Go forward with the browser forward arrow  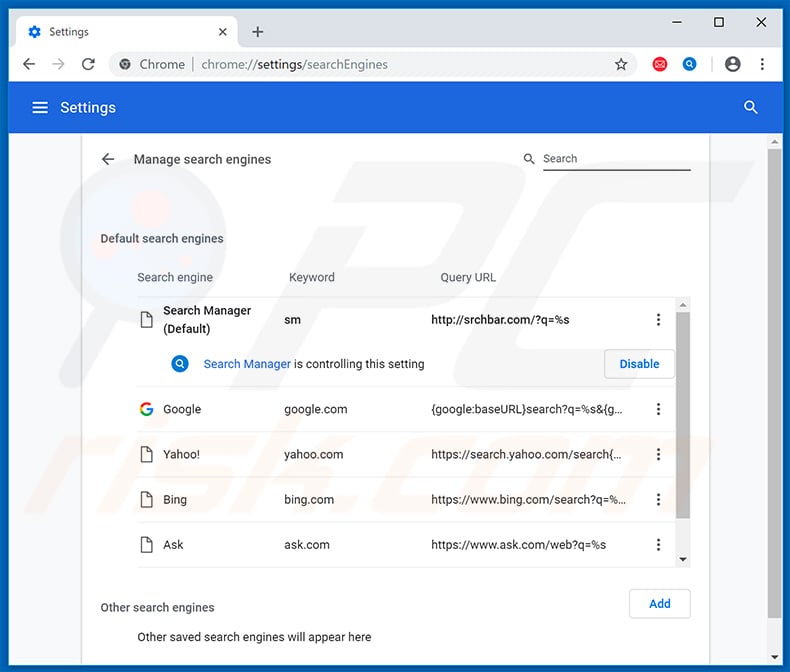(58, 64)
